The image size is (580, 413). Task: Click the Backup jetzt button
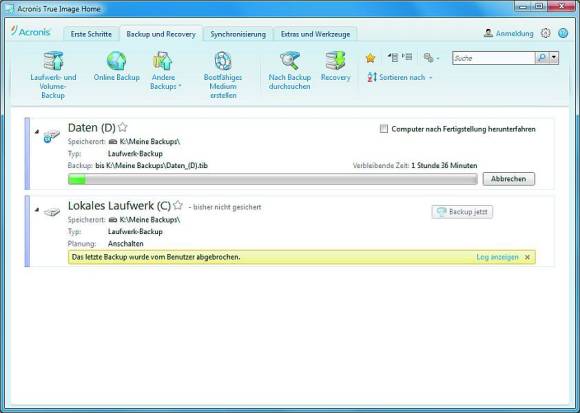click(462, 212)
